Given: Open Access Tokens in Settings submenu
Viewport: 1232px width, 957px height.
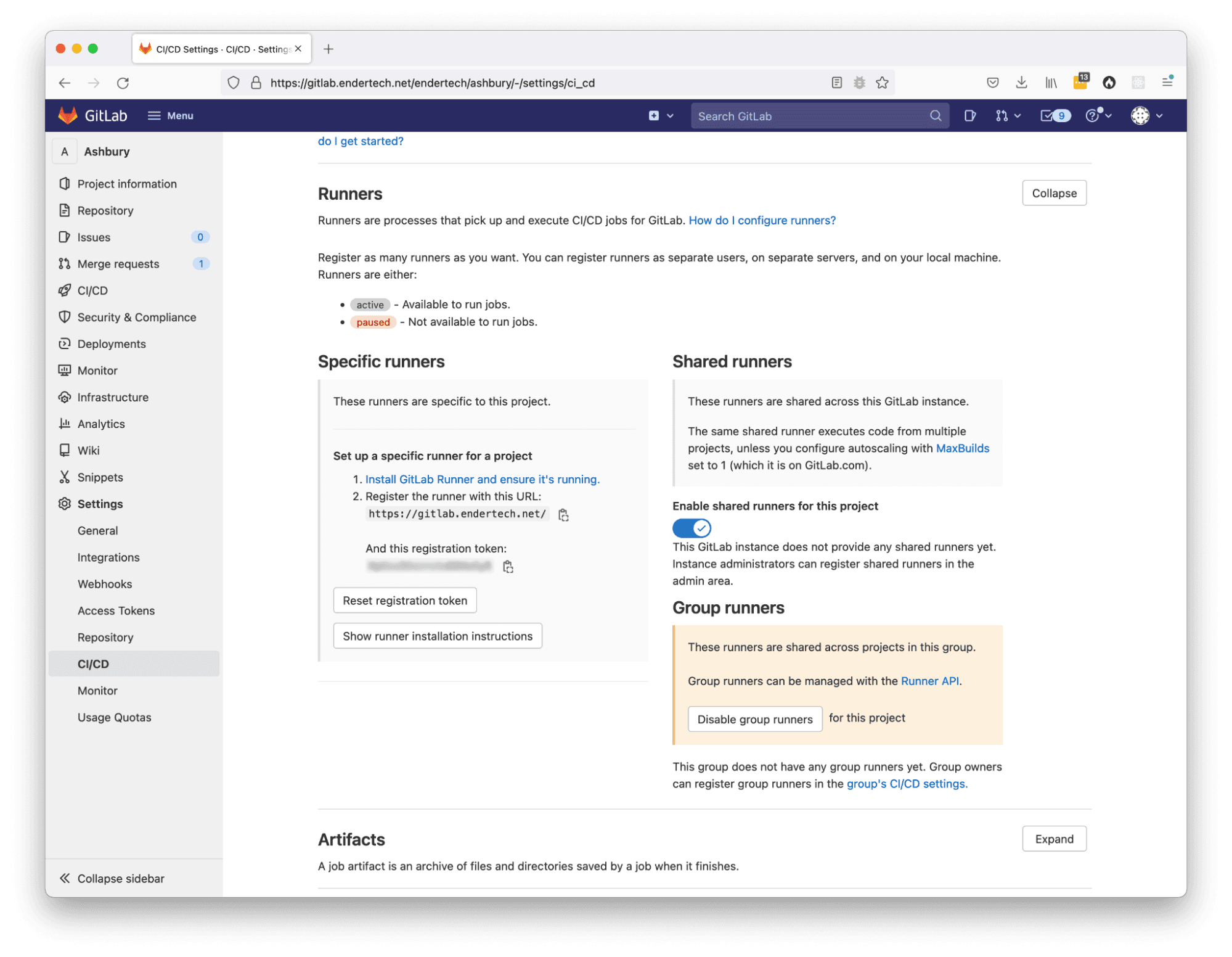Looking at the screenshot, I should (116, 610).
